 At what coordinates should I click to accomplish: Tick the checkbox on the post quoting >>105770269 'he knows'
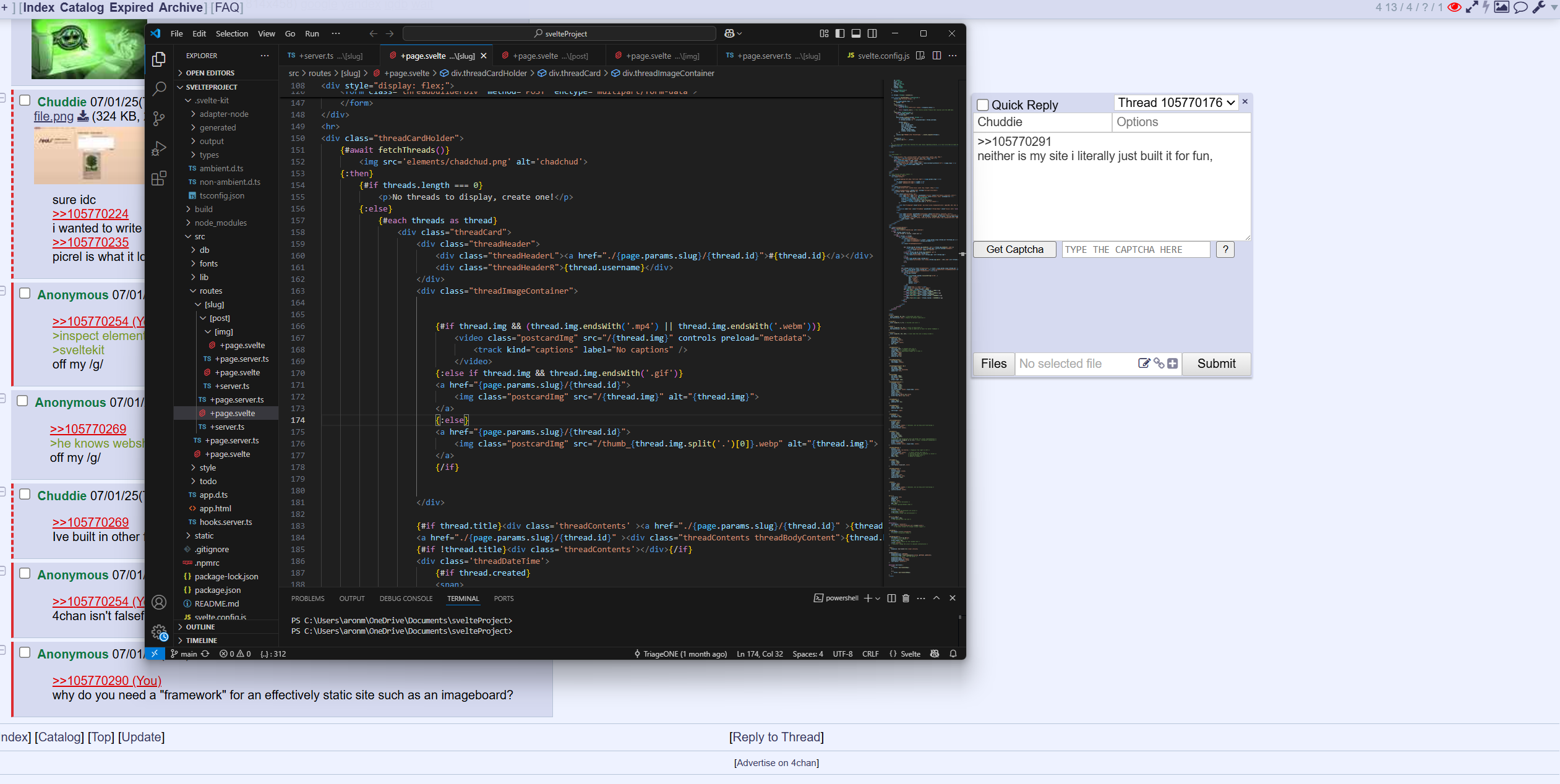22,401
